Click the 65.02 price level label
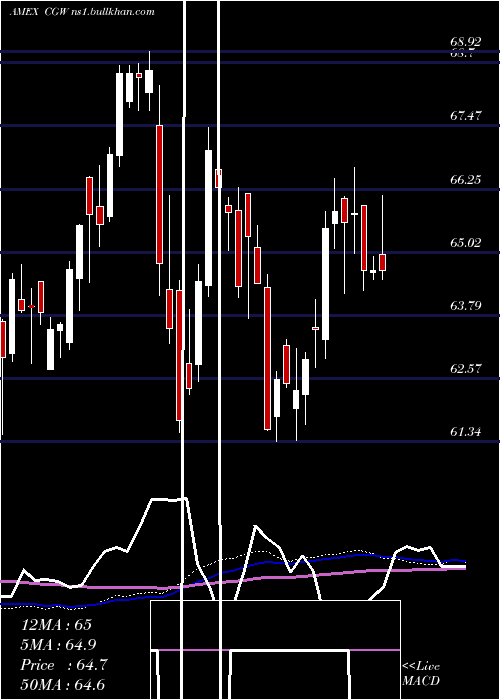The height and width of the screenshot is (700, 500). tap(466, 242)
